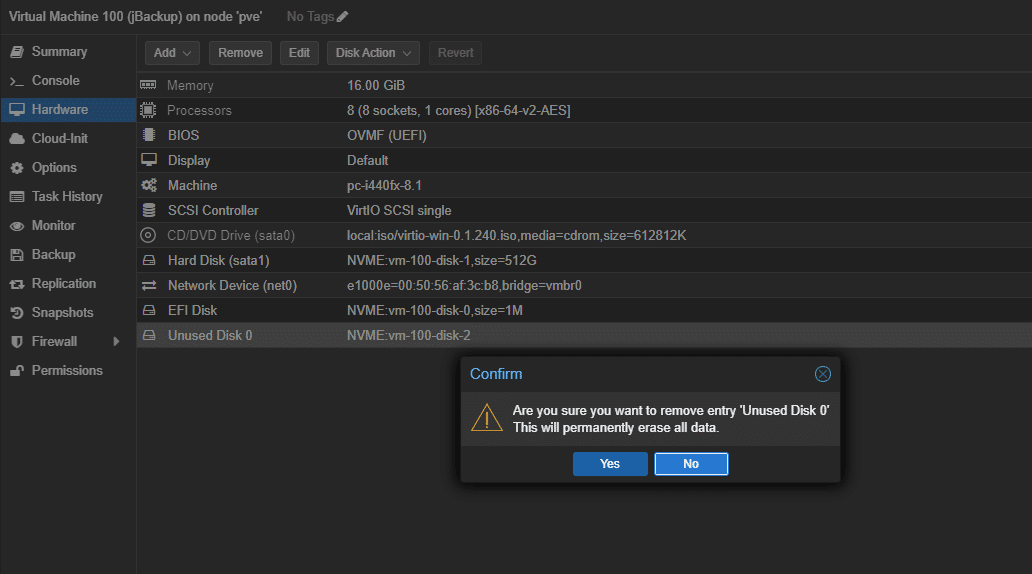Select the Processors row label

click(199, 111)
